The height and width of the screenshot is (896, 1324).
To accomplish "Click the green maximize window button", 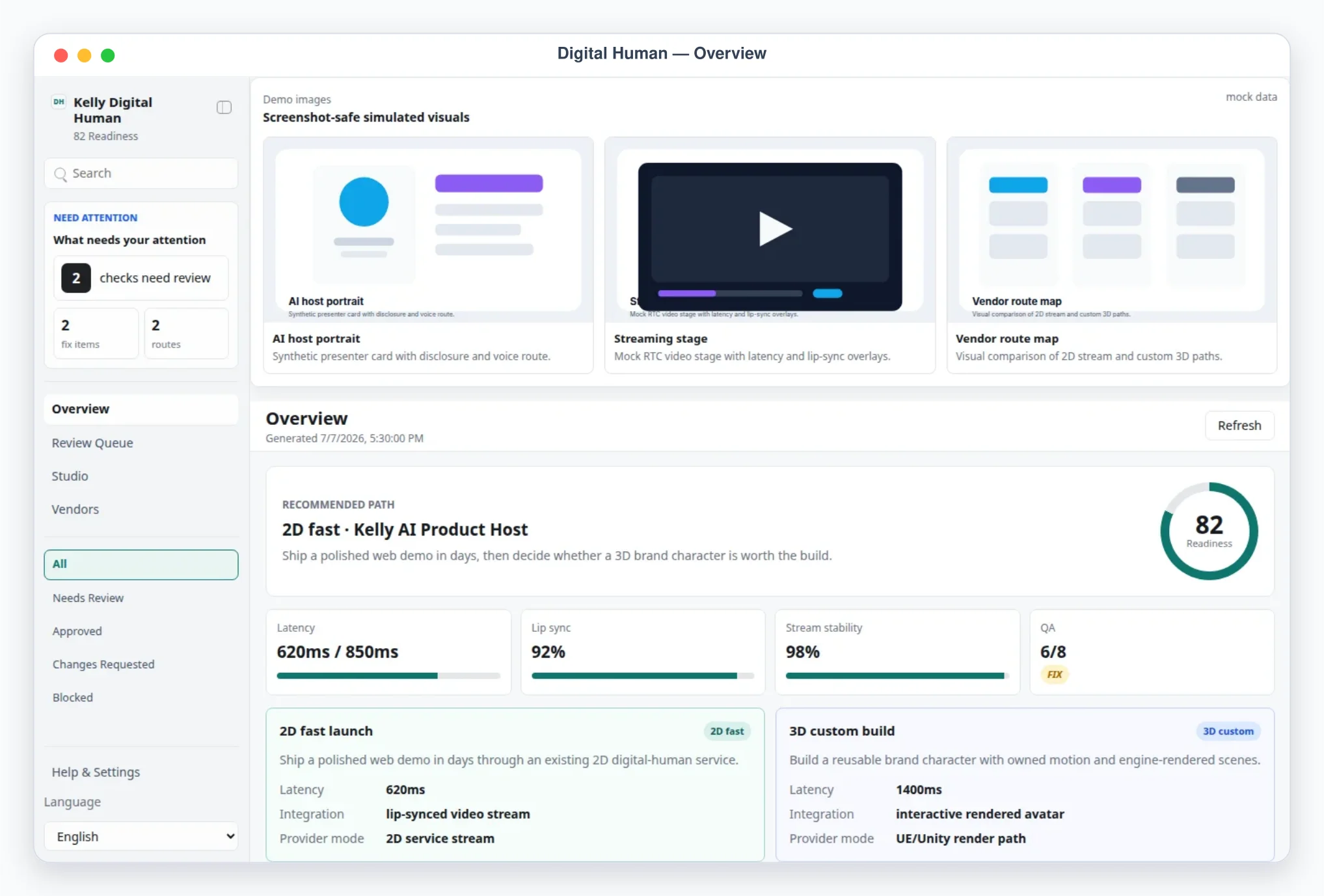I will coord(108,55).
